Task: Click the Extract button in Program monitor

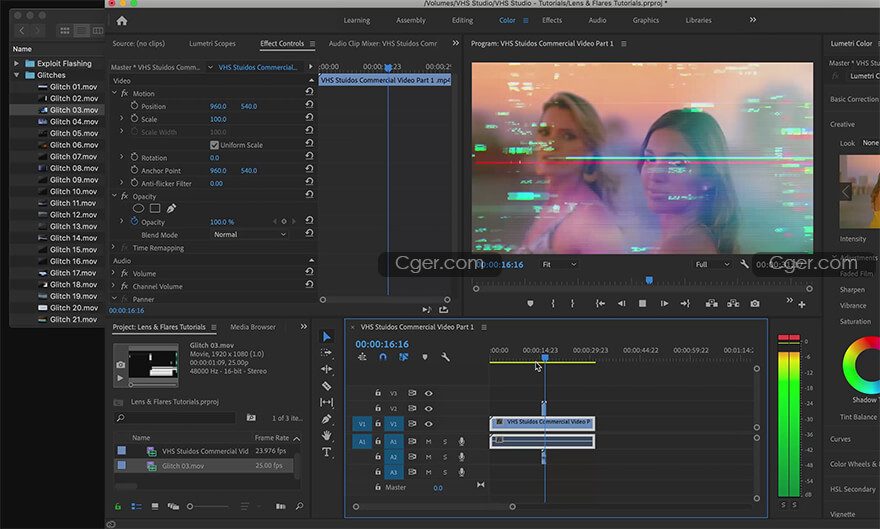Action: 733,303
